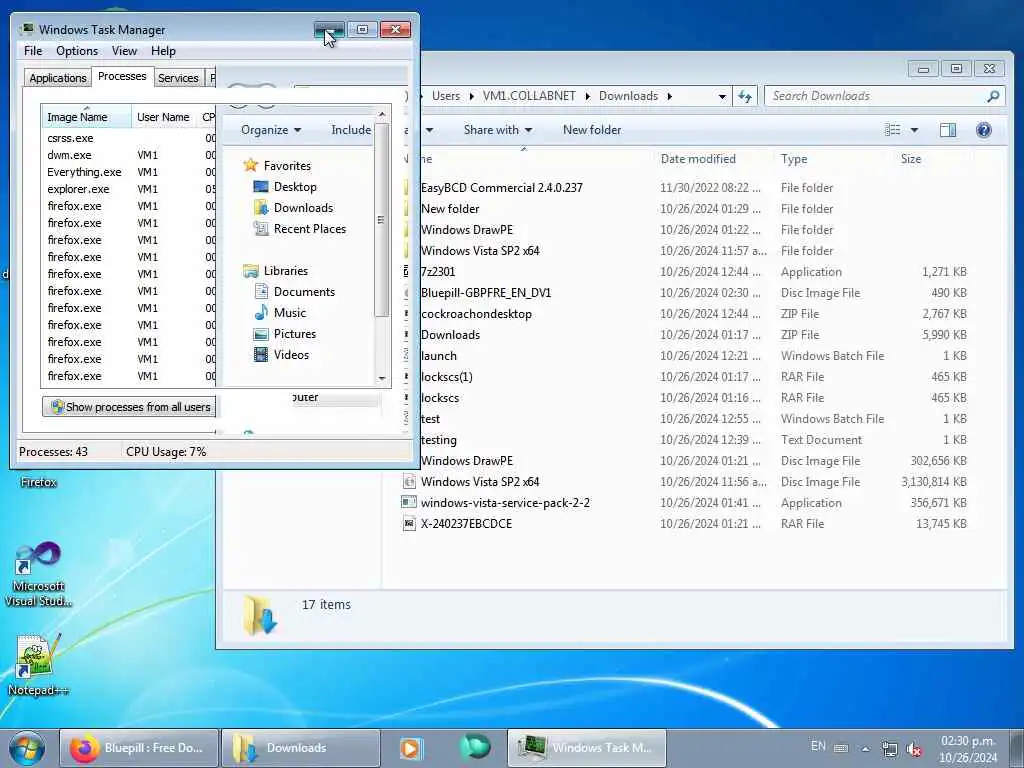Click the refresh button beside address bar
The width and height of the screenshot is (1024, 768).
coord(745,96)
